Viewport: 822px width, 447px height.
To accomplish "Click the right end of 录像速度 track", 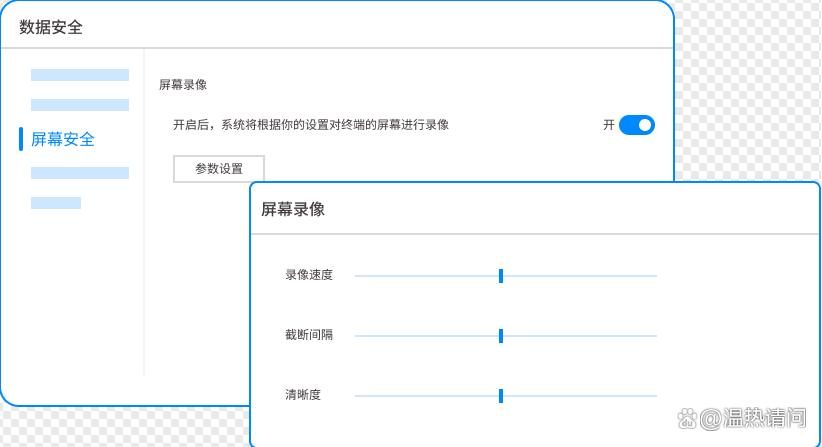I will (x=655, y=275).
